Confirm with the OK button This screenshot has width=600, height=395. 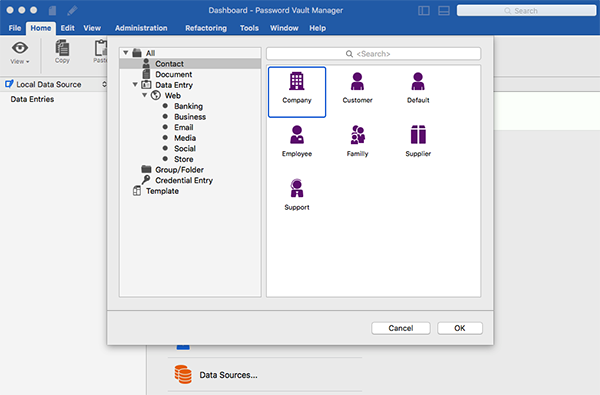(x=460, y=328)
